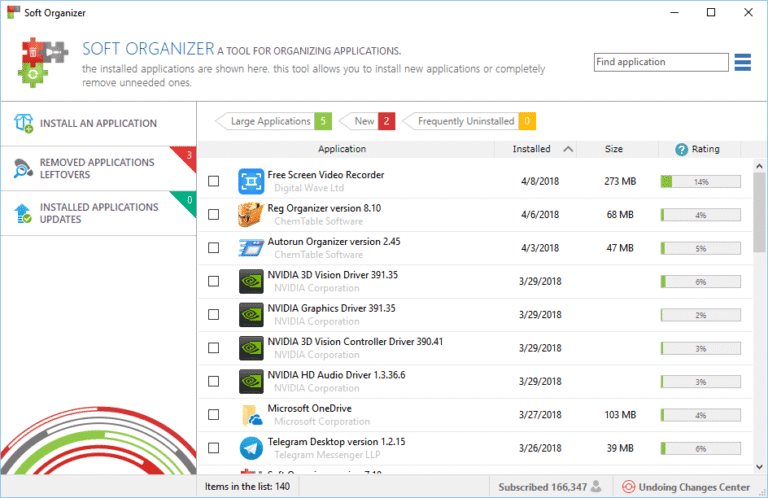Viewport: 768px width, 498px height.
Task: Select Microsoft OneDrive name text
Action: (x=310, y=408)
